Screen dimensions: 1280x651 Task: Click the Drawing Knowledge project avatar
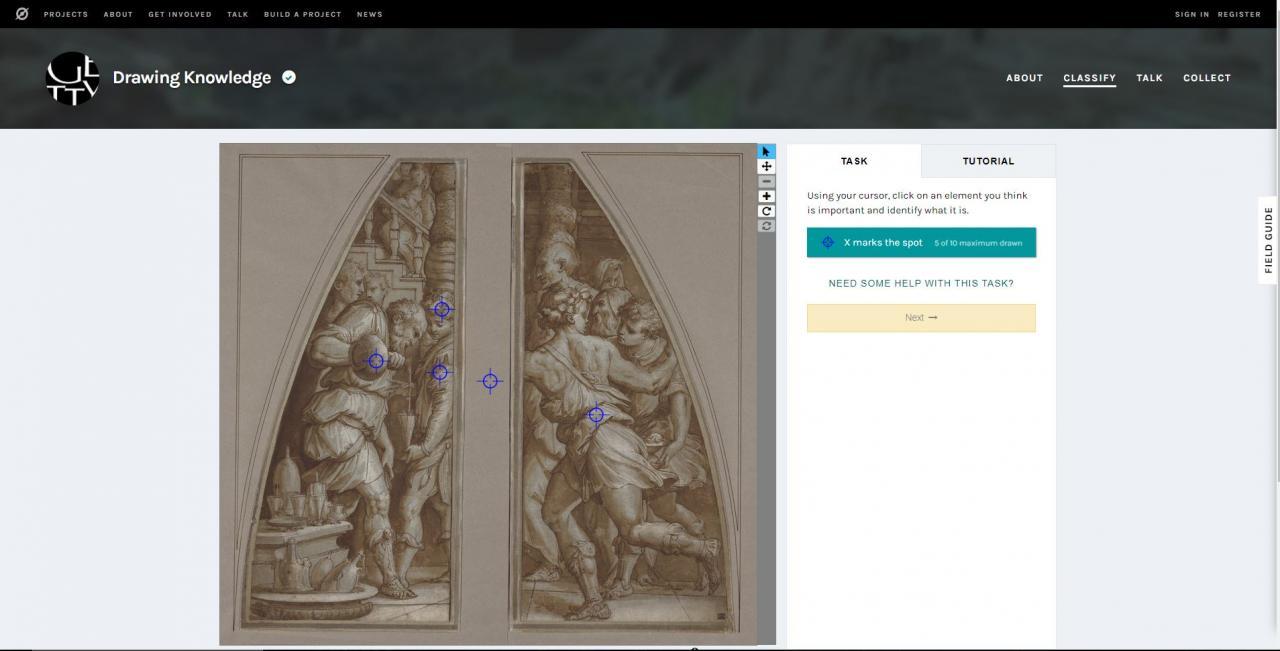coord(73,78)
